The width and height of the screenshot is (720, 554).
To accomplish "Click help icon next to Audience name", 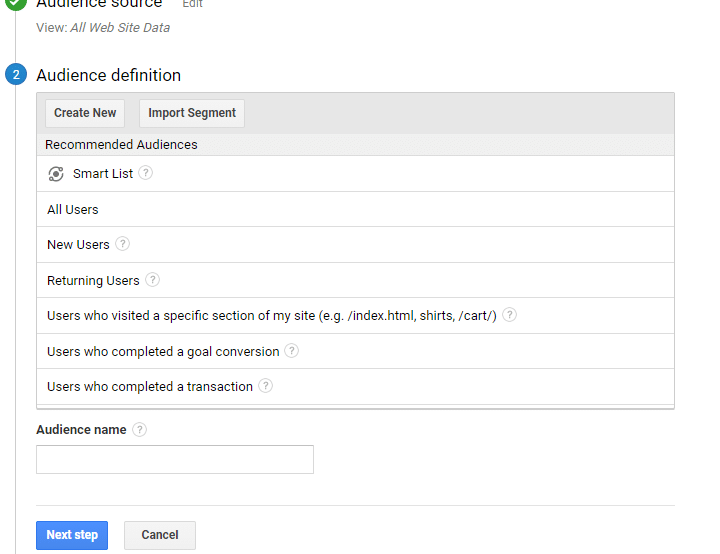I will [x=139, y=430].
